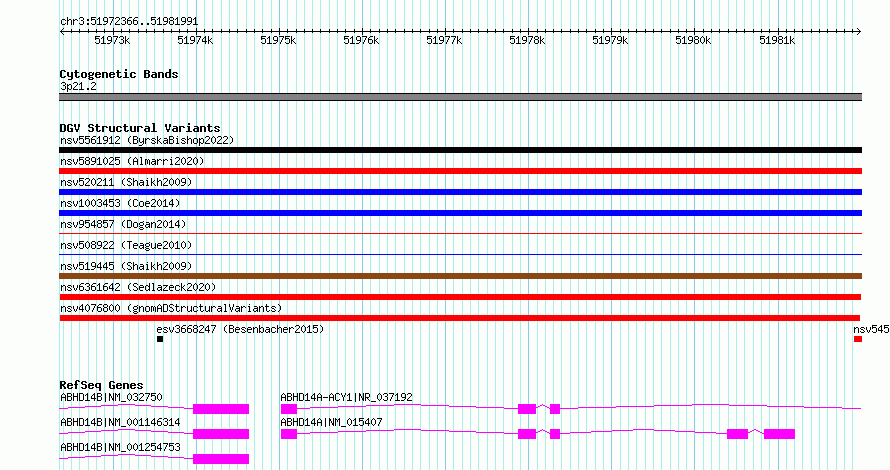Click the ABHD14B|NM_001254753 transcript label
The image size is (890, 470).
(120, 447)
